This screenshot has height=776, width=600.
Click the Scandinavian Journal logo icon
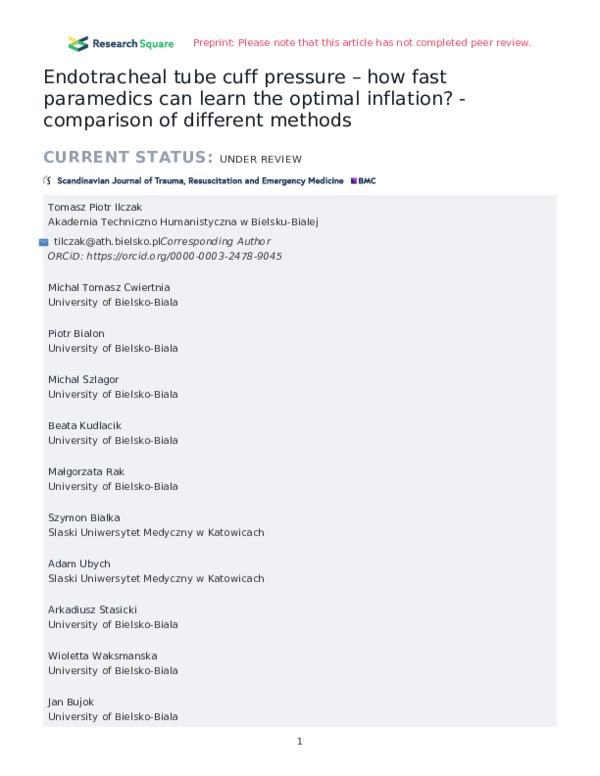(x=48, y=181)
